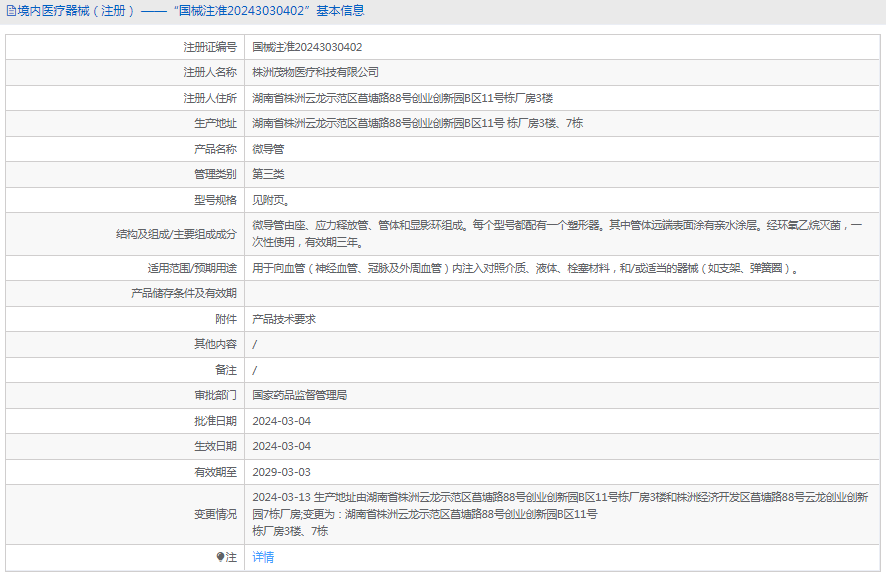The height and width of the screenshot is (578, 886).
Task: Click the lightbulb icon beside 注
Action: (x=220, y=557)
